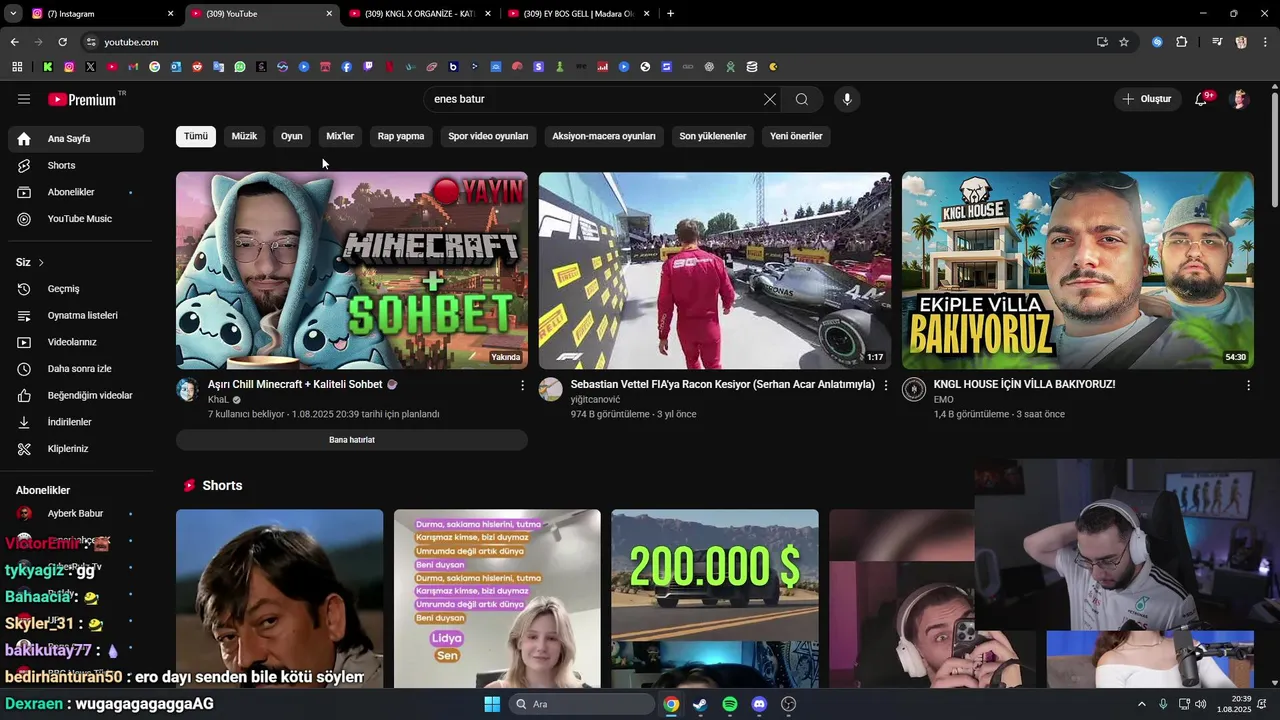Open Daha sonra izle list

(x=76, y=369)
